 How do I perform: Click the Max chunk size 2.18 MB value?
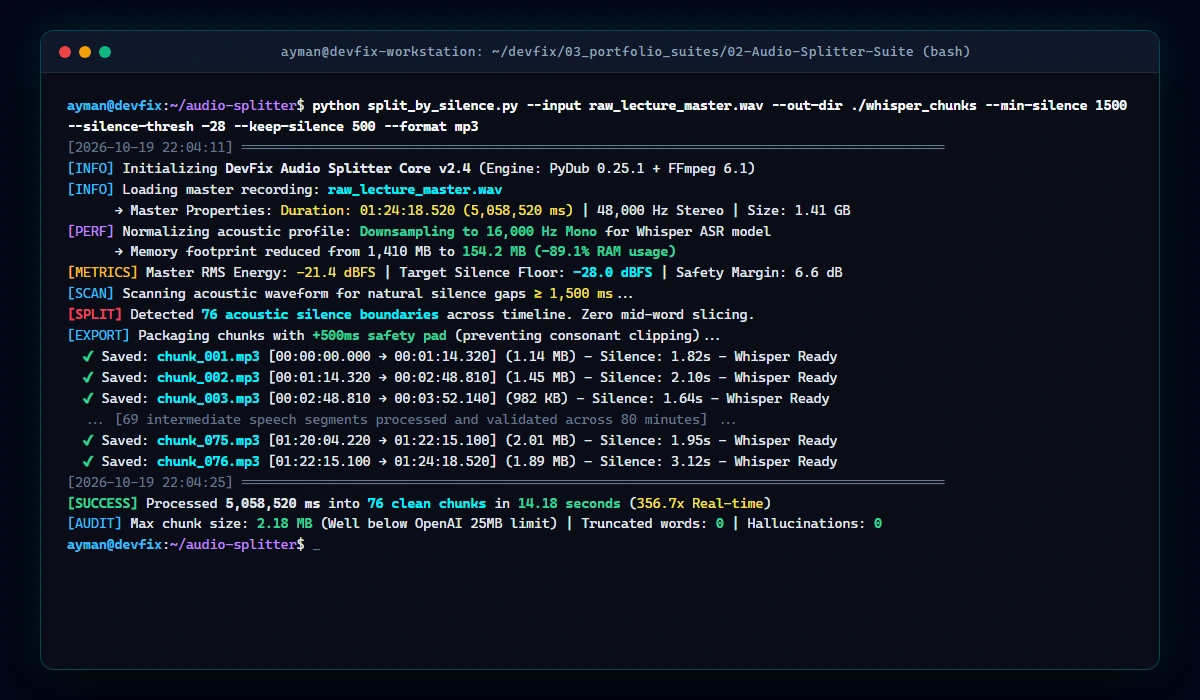pyautogui.click(x=284, y=525)
